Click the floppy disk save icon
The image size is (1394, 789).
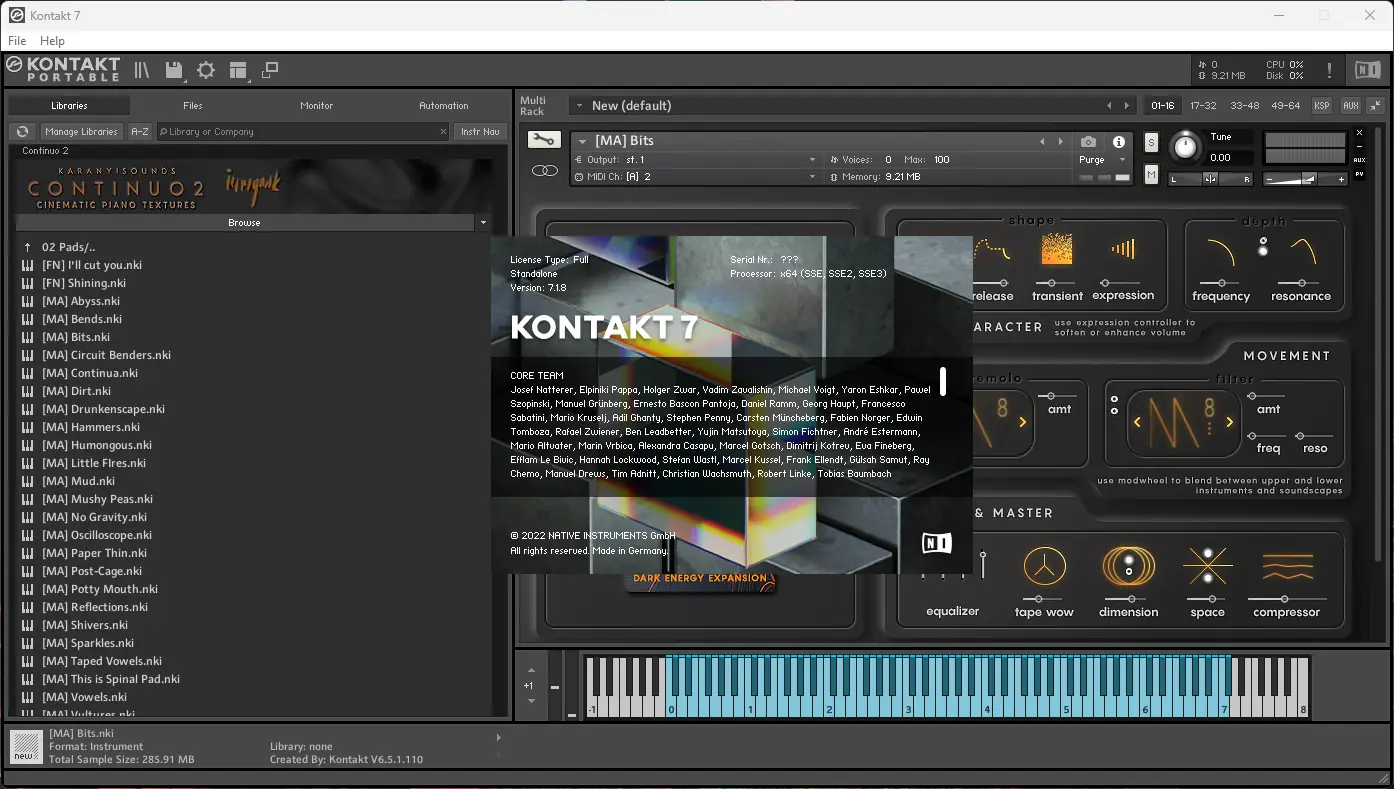174,70
